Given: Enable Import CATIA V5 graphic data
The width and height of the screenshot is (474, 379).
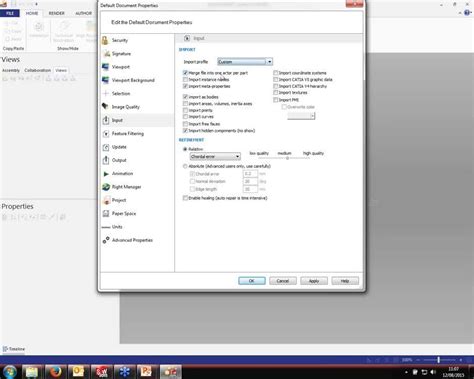Looking at the screenshot, I should coord(276,79).
